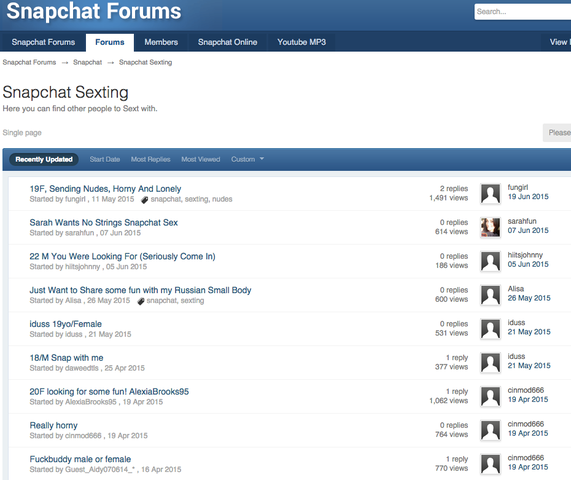Open the Forums tab
This screenshot has height=480, width=571.
coord(110,42)
